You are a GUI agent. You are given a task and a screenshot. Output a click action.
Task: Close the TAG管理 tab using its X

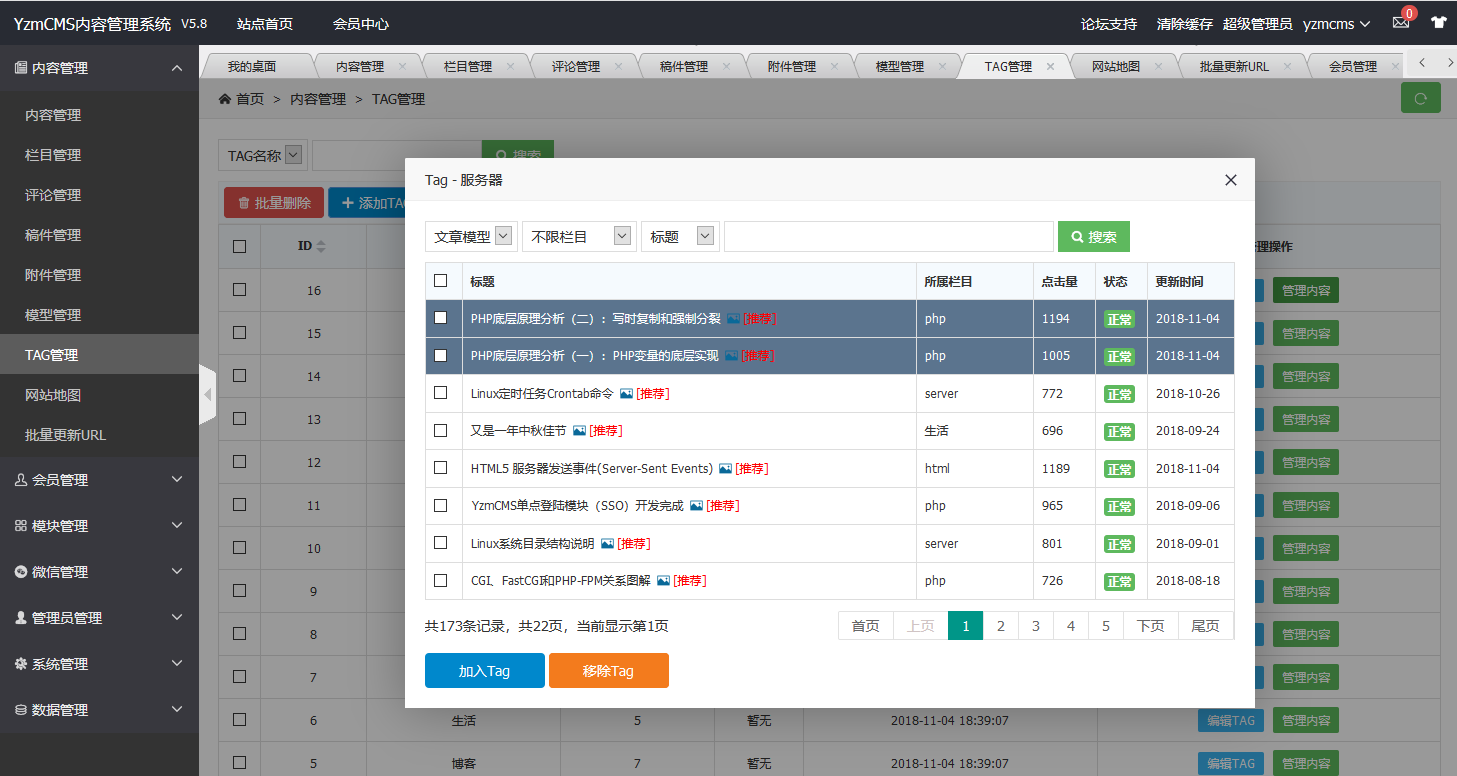pyautogui.click(x=1050, y=66)
